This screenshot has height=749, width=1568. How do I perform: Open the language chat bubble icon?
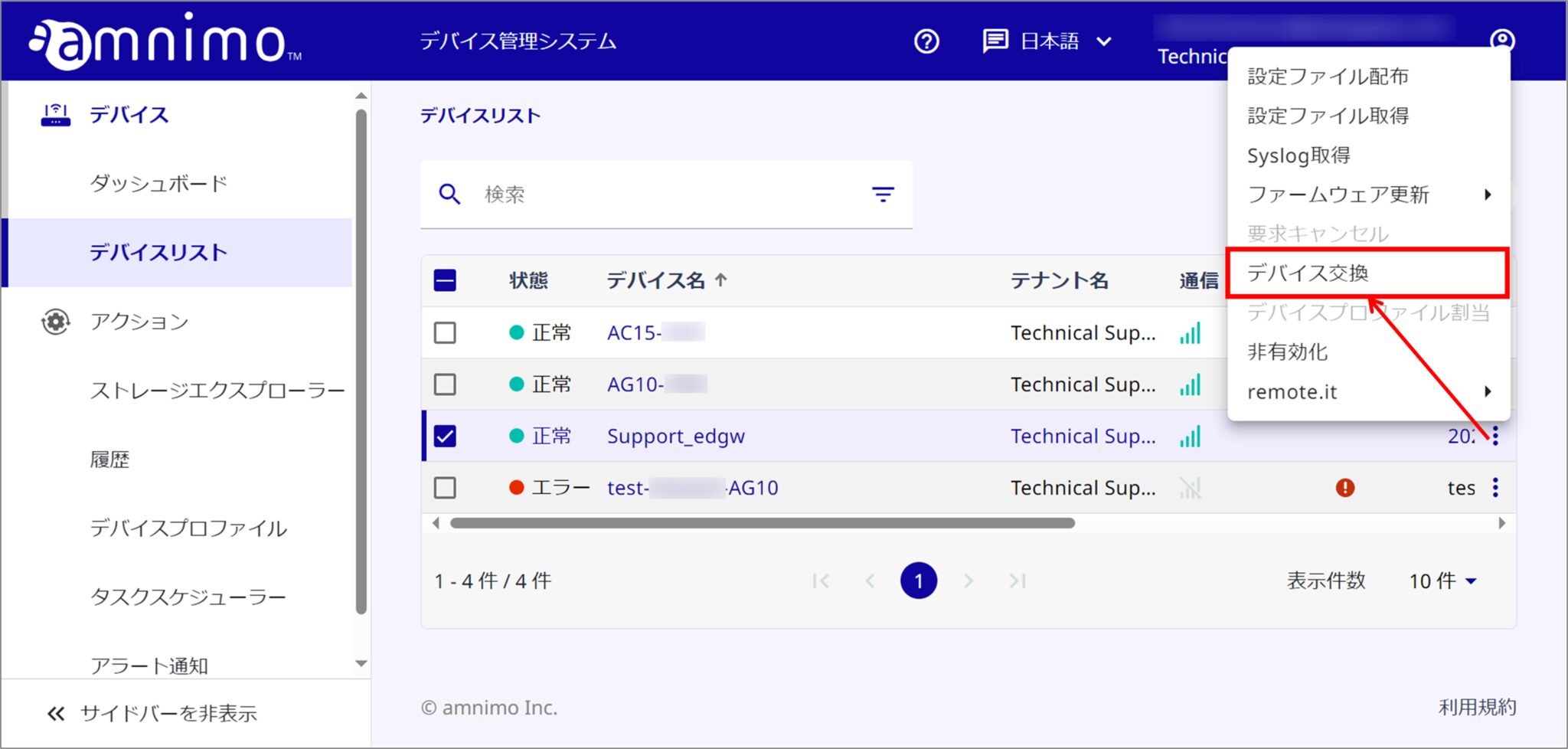[x=995, y=40]
